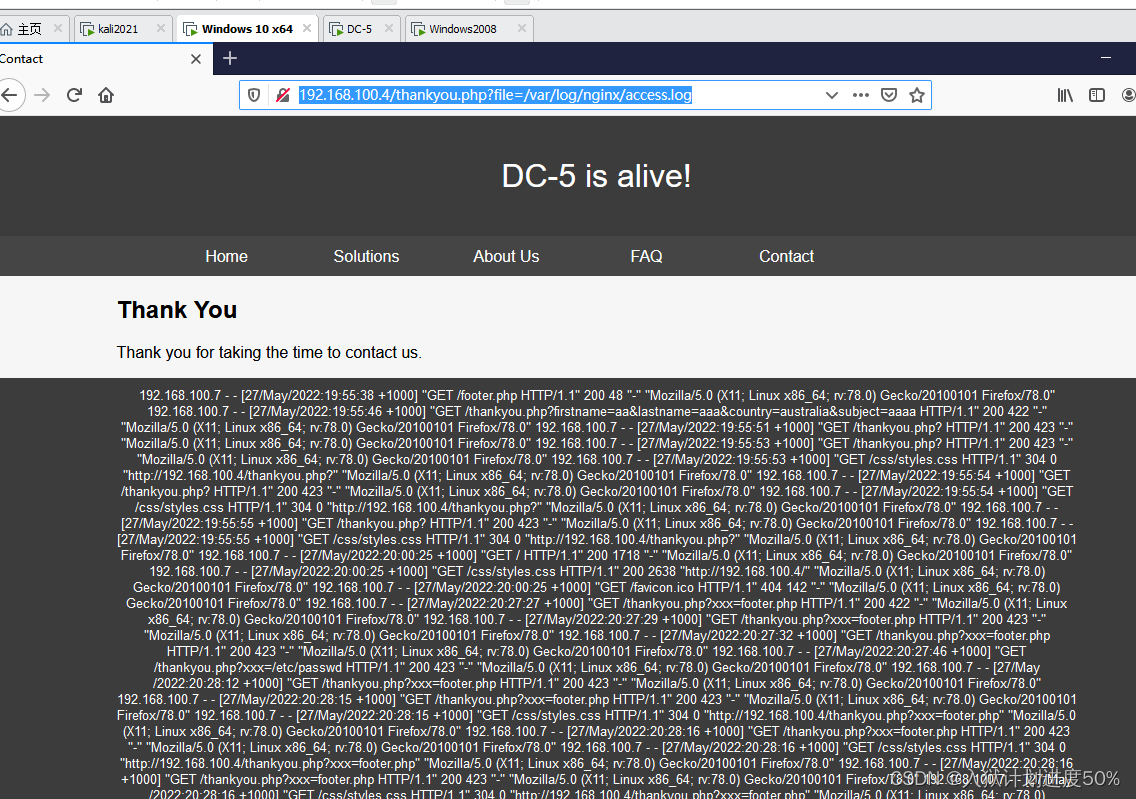Open a new browser tab
The height and width of the screenshot is (799, 1136).
pos(230,59)
